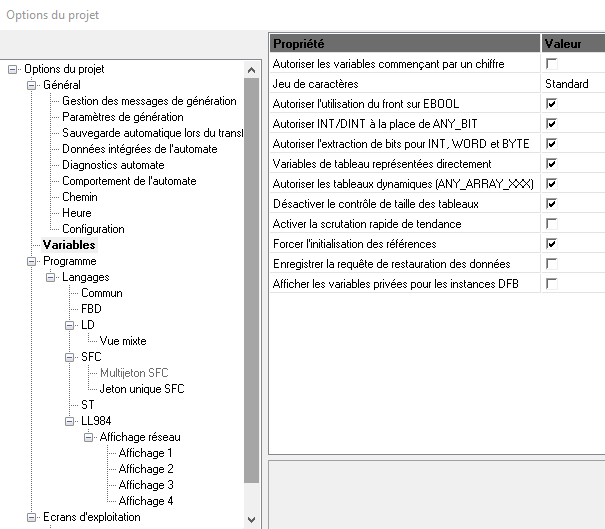Screen dimensions: 605x529
Task: Click the 'Valeur' column header
Action: pyautogui.click(x=572, y=44)
